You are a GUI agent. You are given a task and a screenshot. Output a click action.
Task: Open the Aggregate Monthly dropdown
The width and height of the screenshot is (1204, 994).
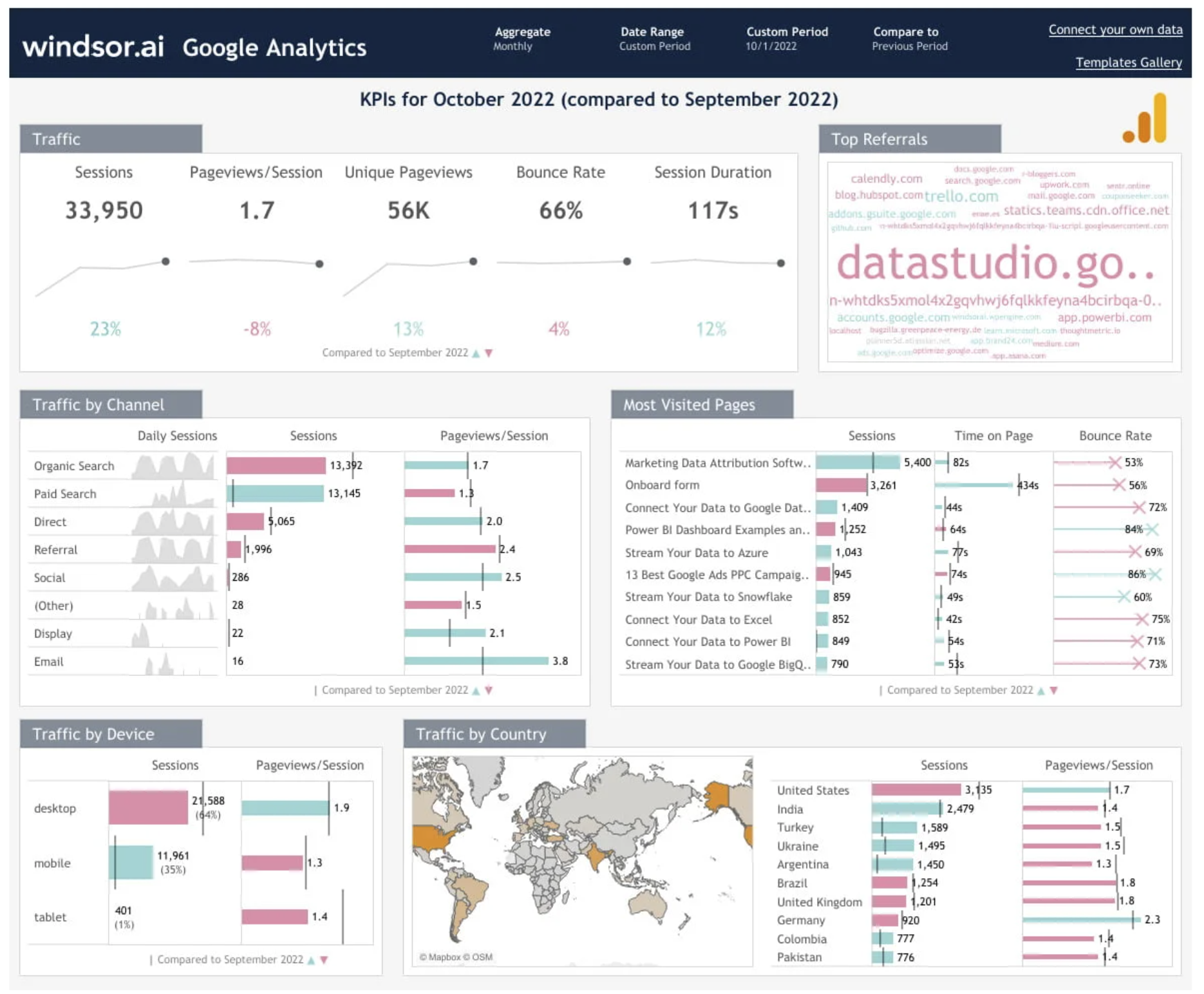[x=522, y=39]
